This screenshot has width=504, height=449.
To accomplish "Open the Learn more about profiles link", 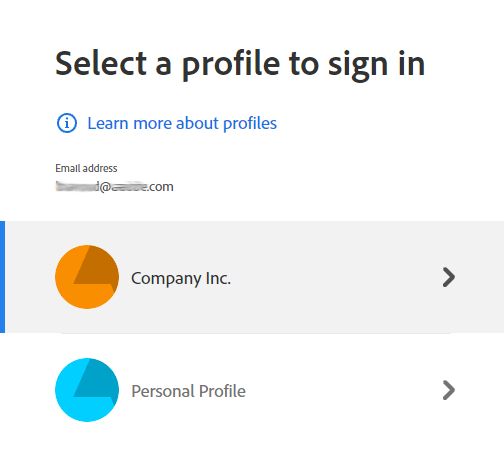I will 182,123.
